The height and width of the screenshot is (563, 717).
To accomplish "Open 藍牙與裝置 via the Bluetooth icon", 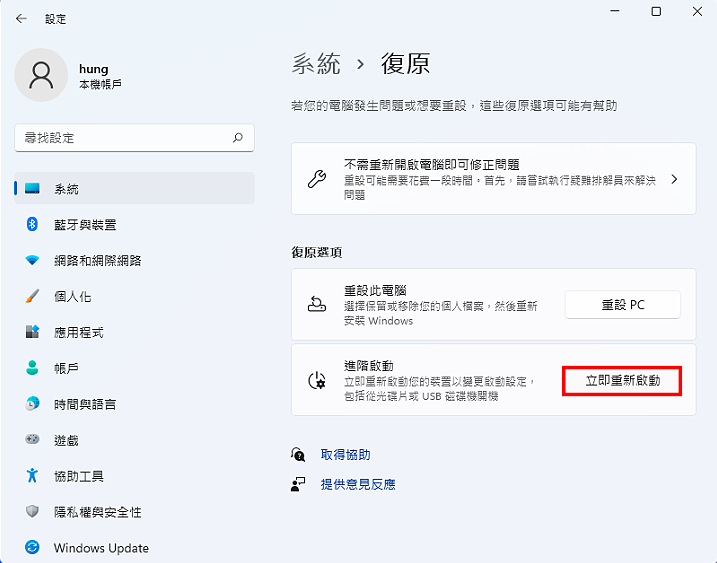I will [32, 224].
